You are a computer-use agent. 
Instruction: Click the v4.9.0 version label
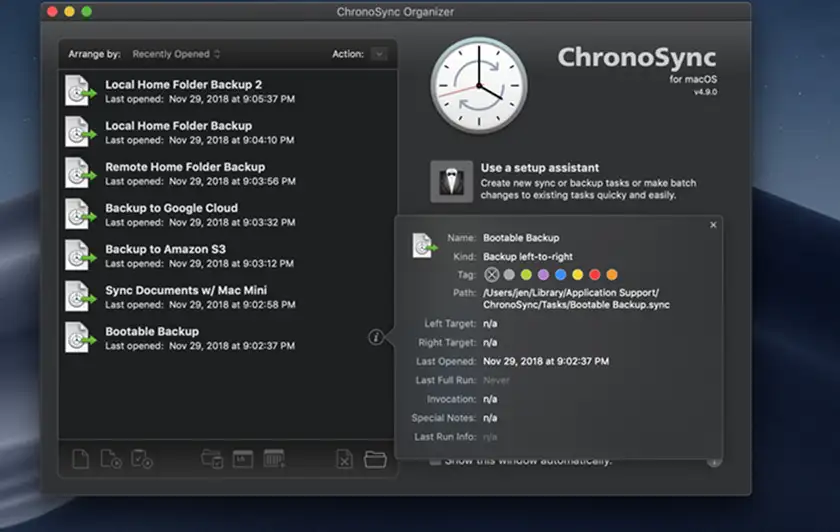(706, 92)
